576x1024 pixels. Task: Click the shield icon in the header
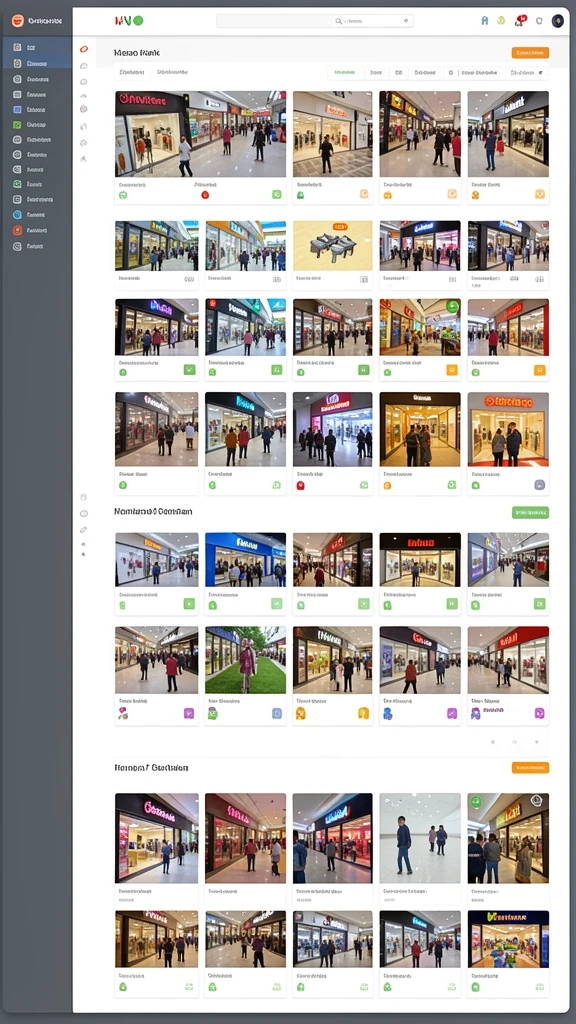[x=539, y=21]
